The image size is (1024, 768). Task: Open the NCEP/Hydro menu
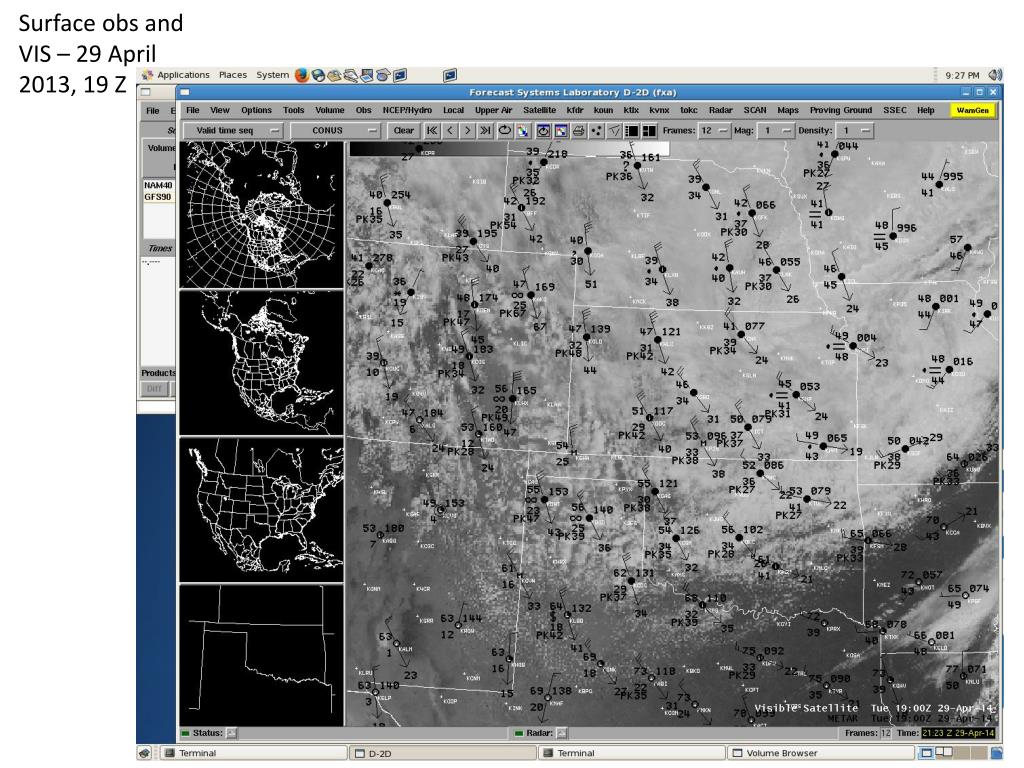coord(408,110)
